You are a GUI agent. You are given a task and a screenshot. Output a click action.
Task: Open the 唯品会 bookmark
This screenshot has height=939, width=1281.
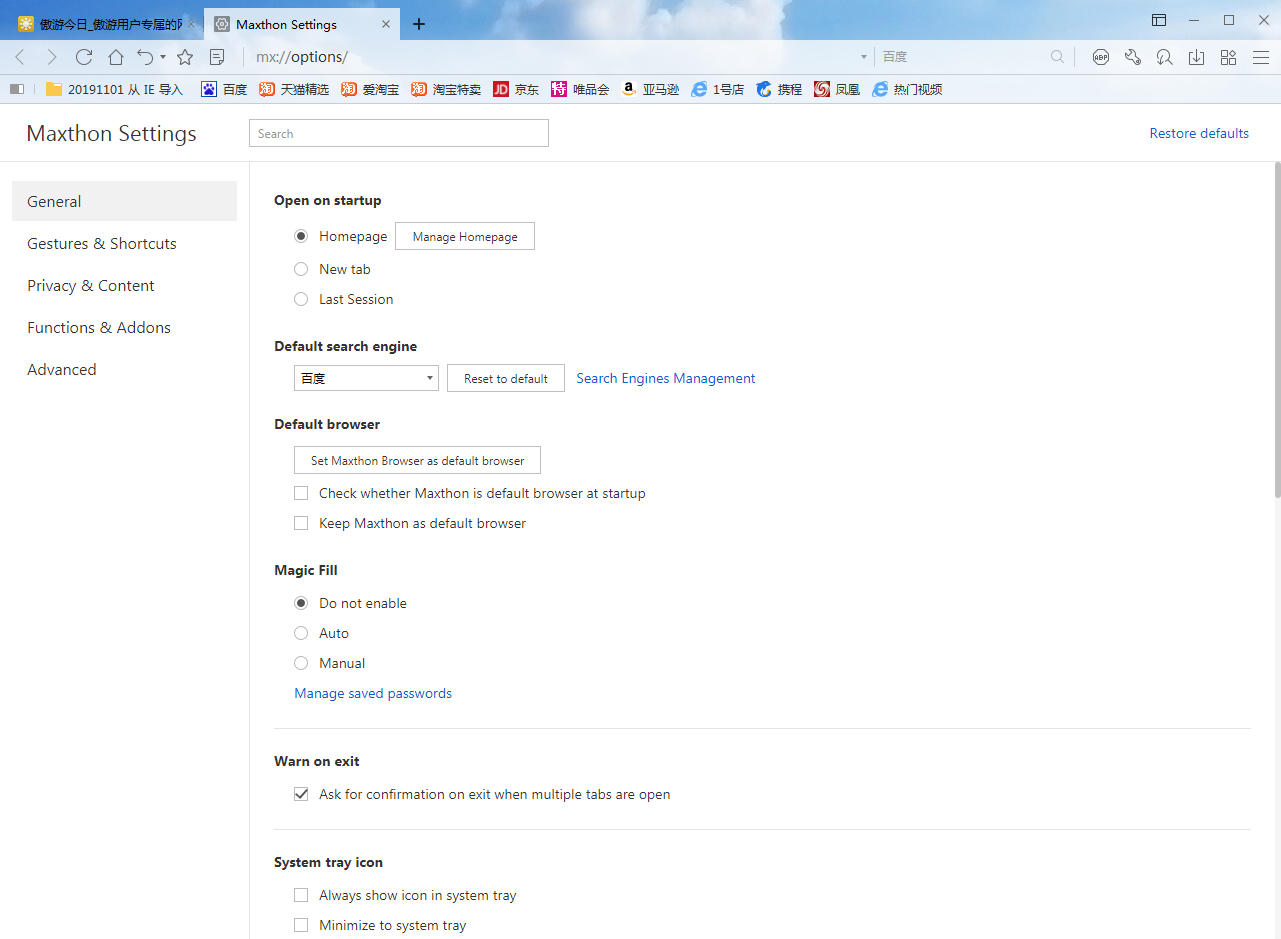pos(580,89)
